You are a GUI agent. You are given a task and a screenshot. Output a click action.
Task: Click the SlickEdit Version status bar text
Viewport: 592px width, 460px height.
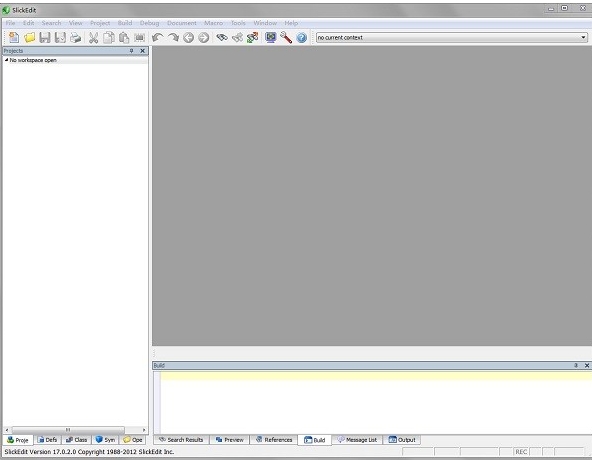tap(89, 452)
